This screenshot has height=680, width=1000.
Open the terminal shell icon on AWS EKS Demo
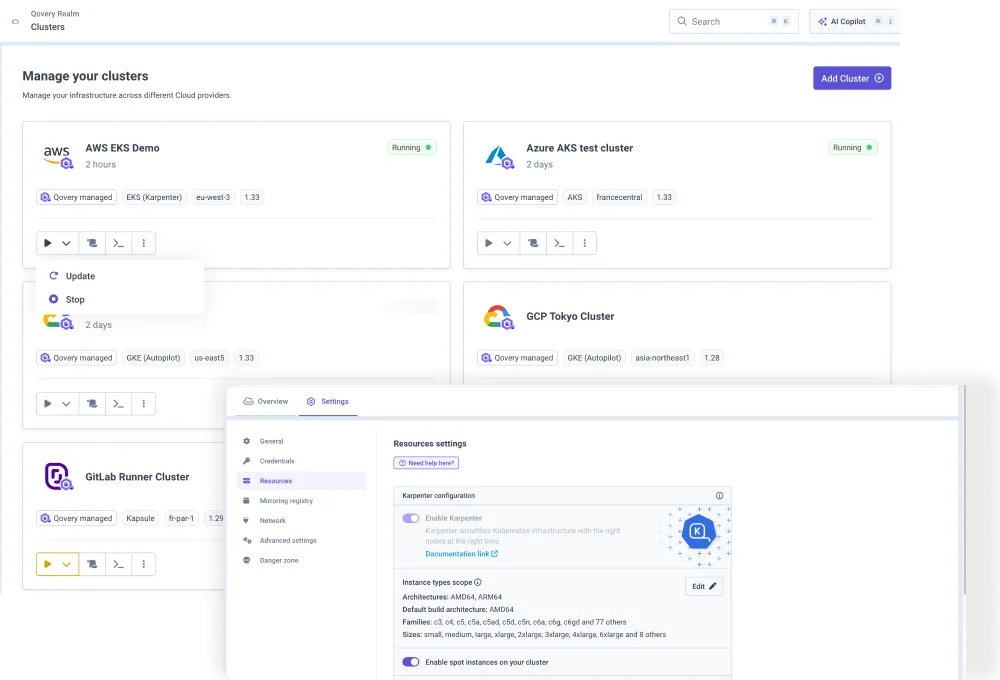click(x=119, y=243)
